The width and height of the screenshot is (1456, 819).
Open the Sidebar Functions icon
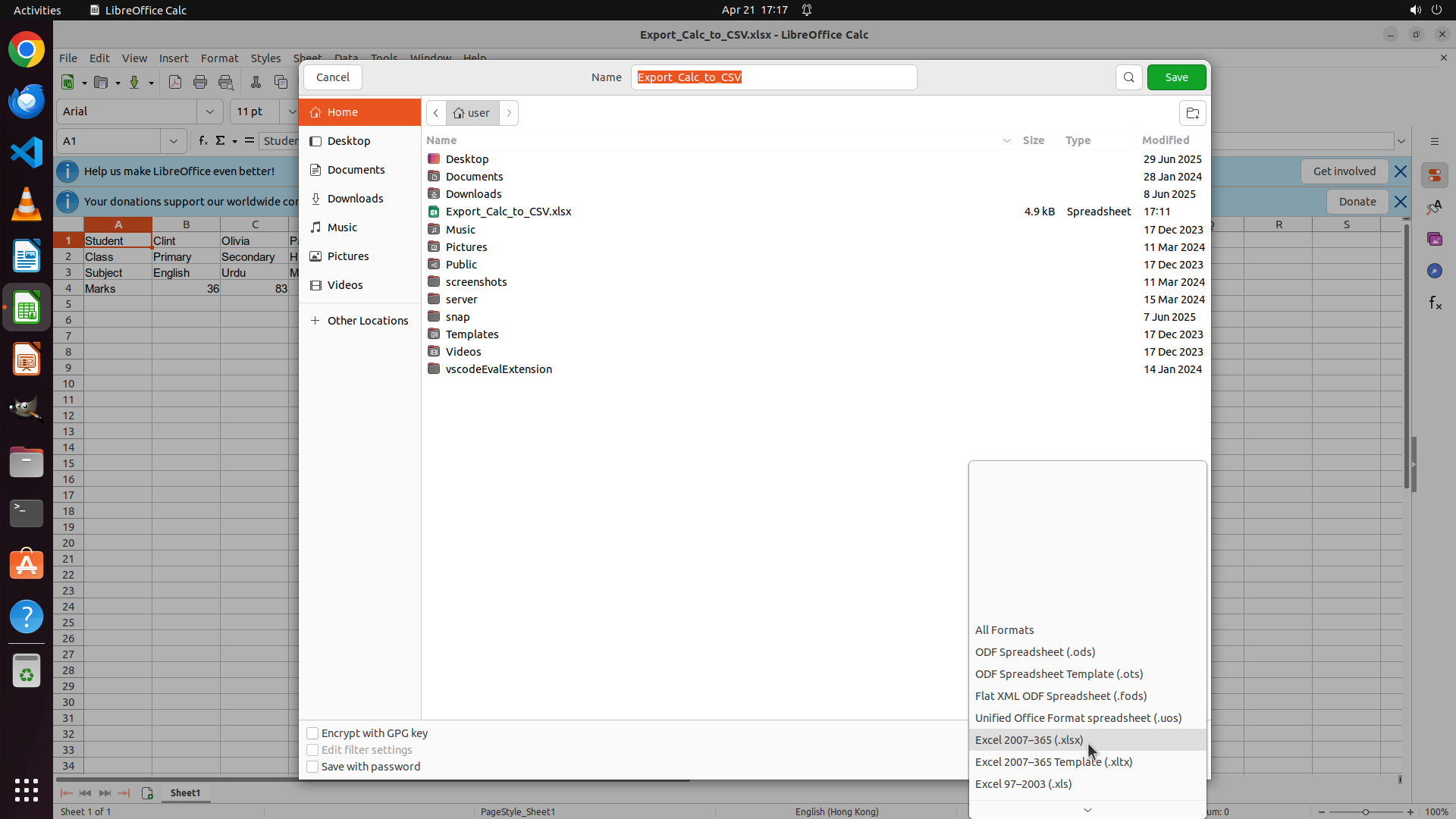[1435, 303]
